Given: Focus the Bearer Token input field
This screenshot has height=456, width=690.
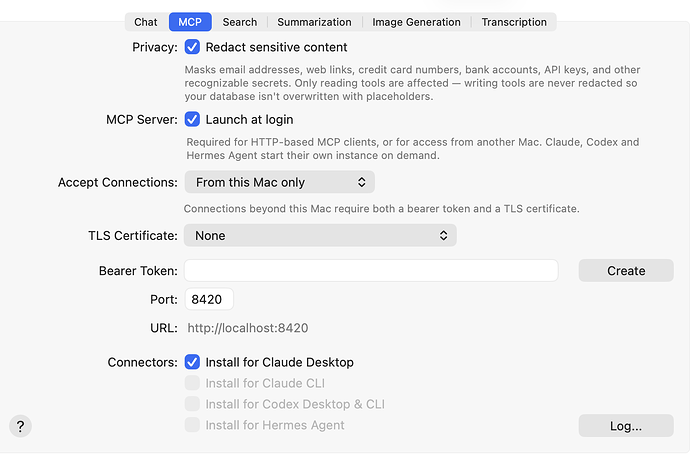Looking at the screenshot, I should (x=371, y=271).
